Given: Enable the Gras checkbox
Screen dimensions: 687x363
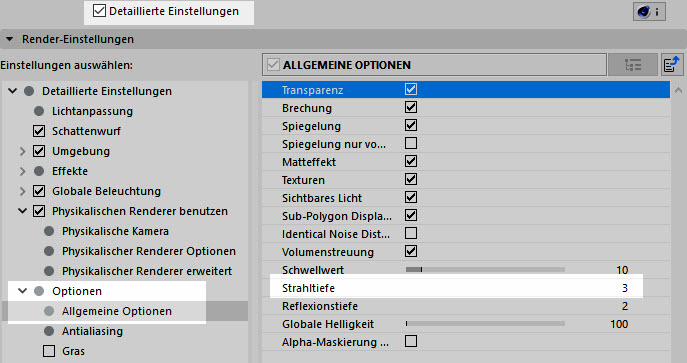Looking at the screenshot, I should (x=49, y=351).
